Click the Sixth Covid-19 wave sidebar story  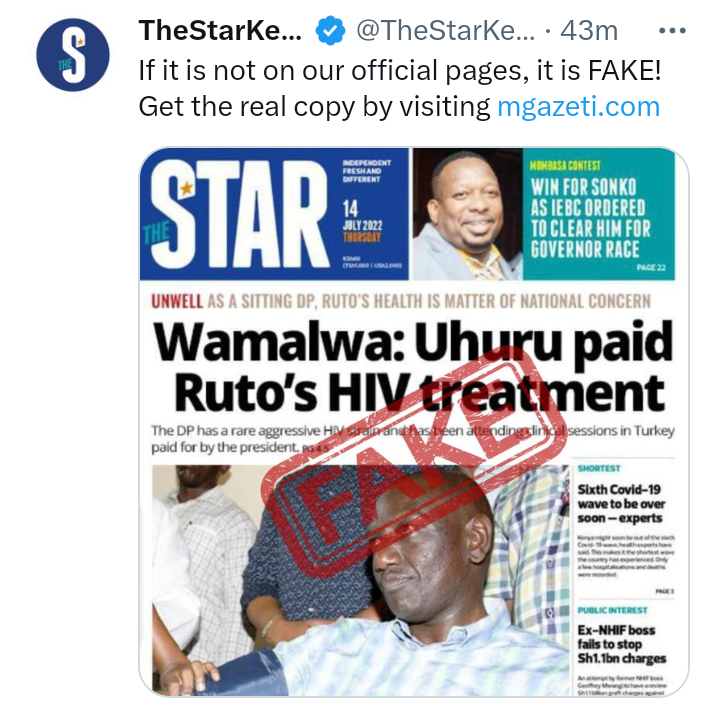pyautogui.click(x=625, y=529)
